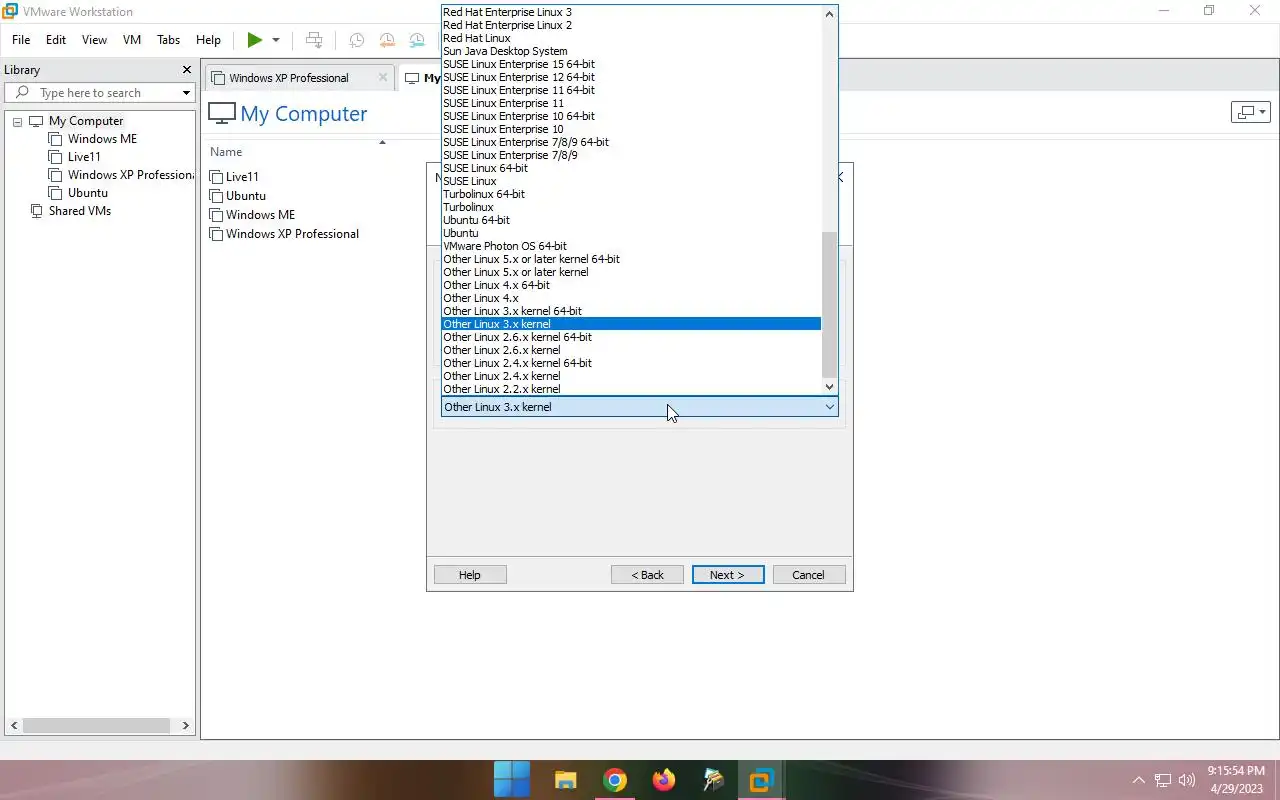Click the Help button in wizard
This screenshot has width=1280, height=800.
[470, 575]
